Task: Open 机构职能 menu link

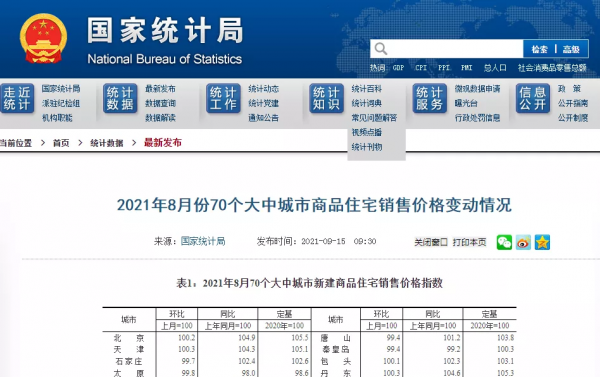Action: 57,118
